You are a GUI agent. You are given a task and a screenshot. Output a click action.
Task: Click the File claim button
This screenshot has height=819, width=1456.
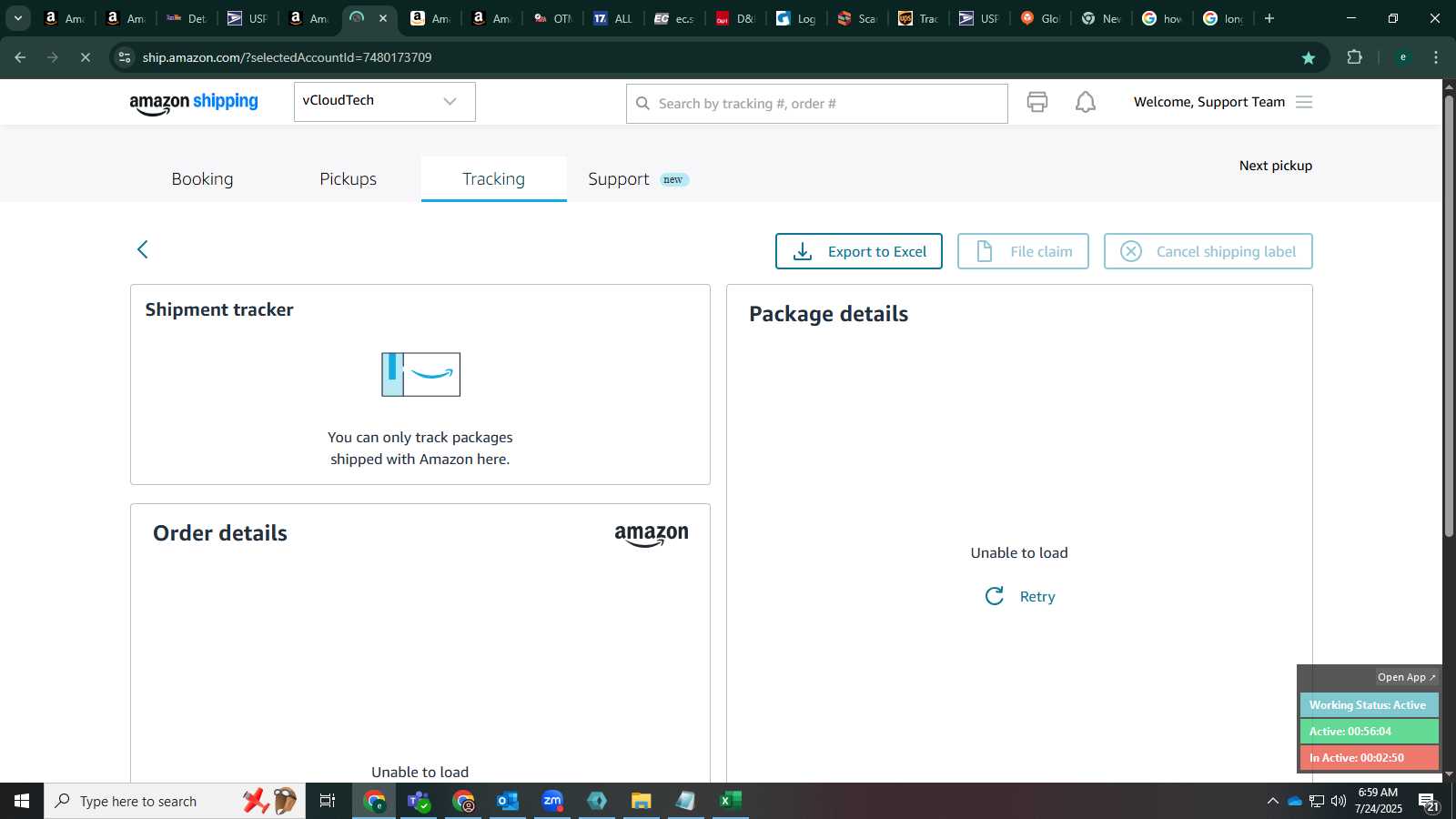[x=1023, y=251]
